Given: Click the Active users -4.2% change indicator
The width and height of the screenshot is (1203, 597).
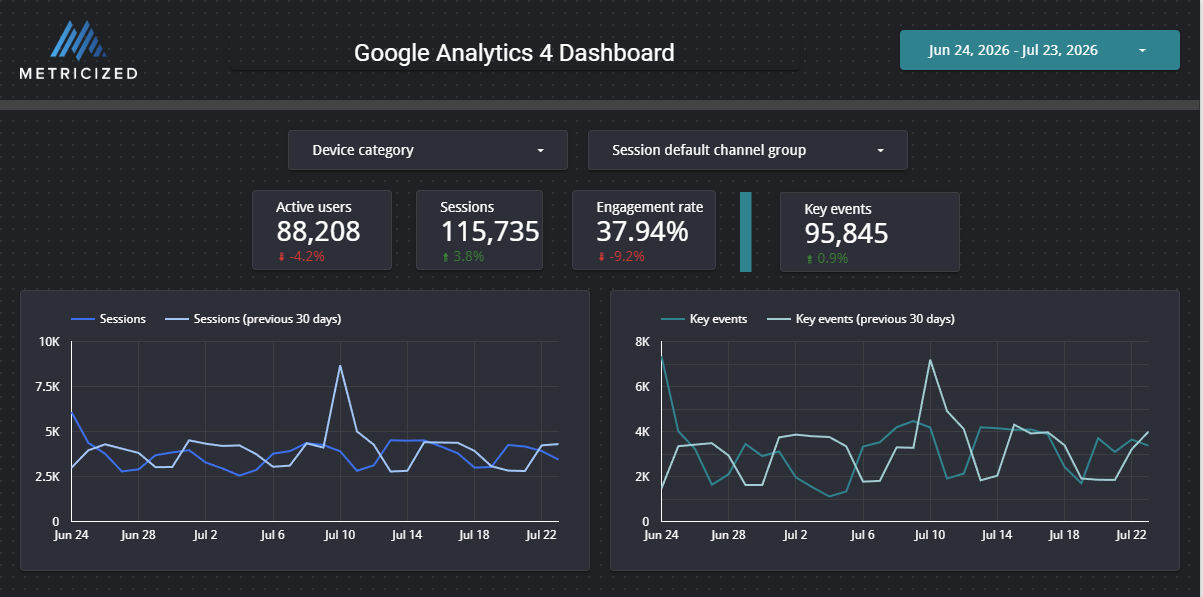Looking at the screenshot, I should (x=301, y=256).
